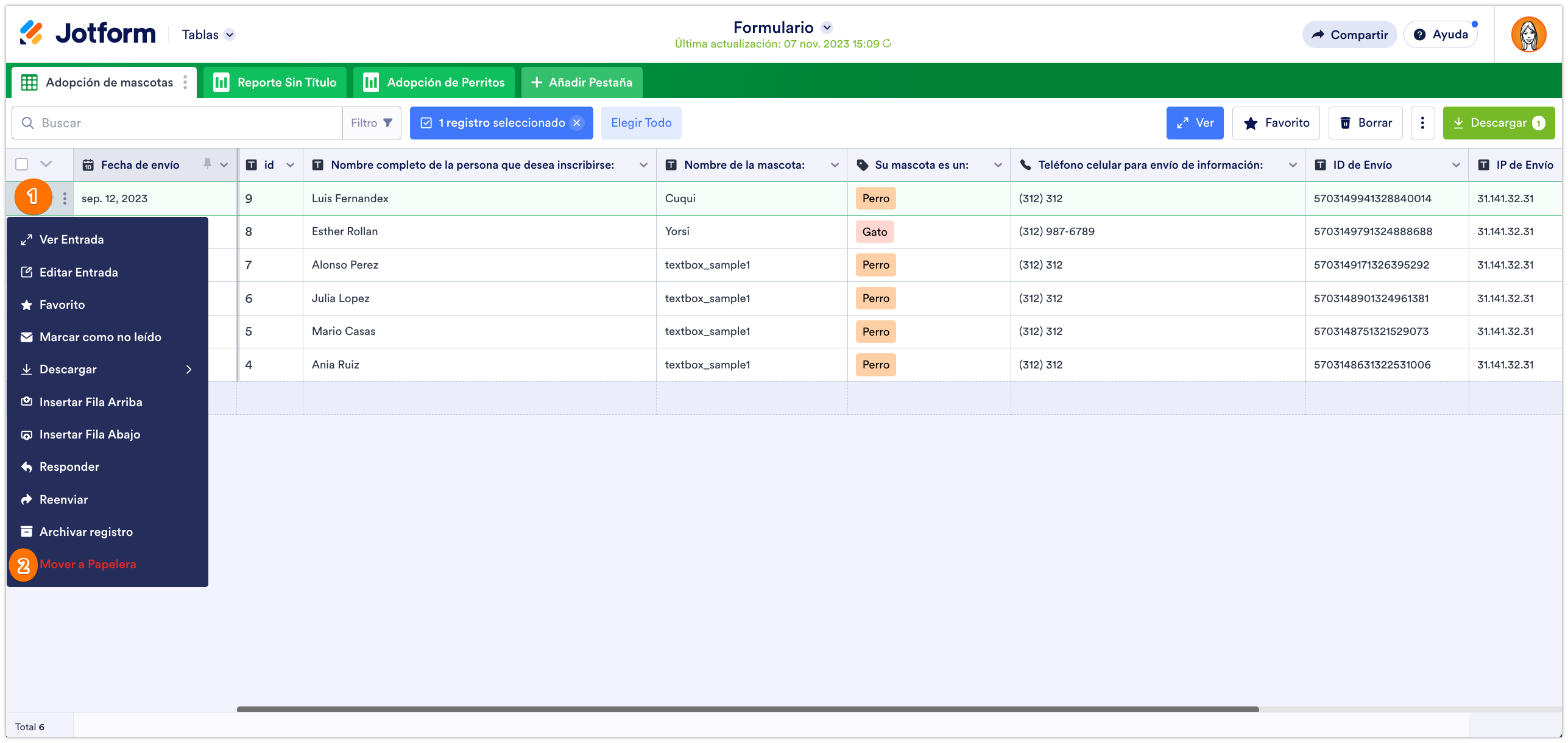This screenshot has height=743, width=1568.
Task: Click the Ver Entrada expand icon
Action: pos(26,240)
